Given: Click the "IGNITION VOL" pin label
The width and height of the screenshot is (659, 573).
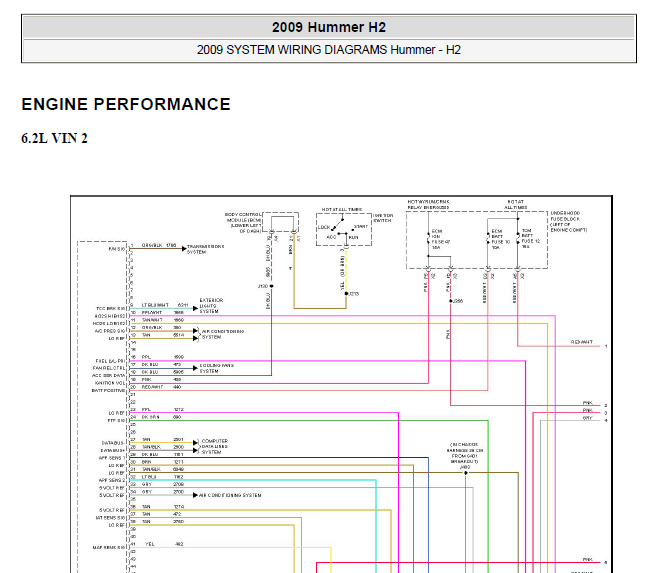Looking at the screenshot, I should pyautogui.click(x=110, y=383).
